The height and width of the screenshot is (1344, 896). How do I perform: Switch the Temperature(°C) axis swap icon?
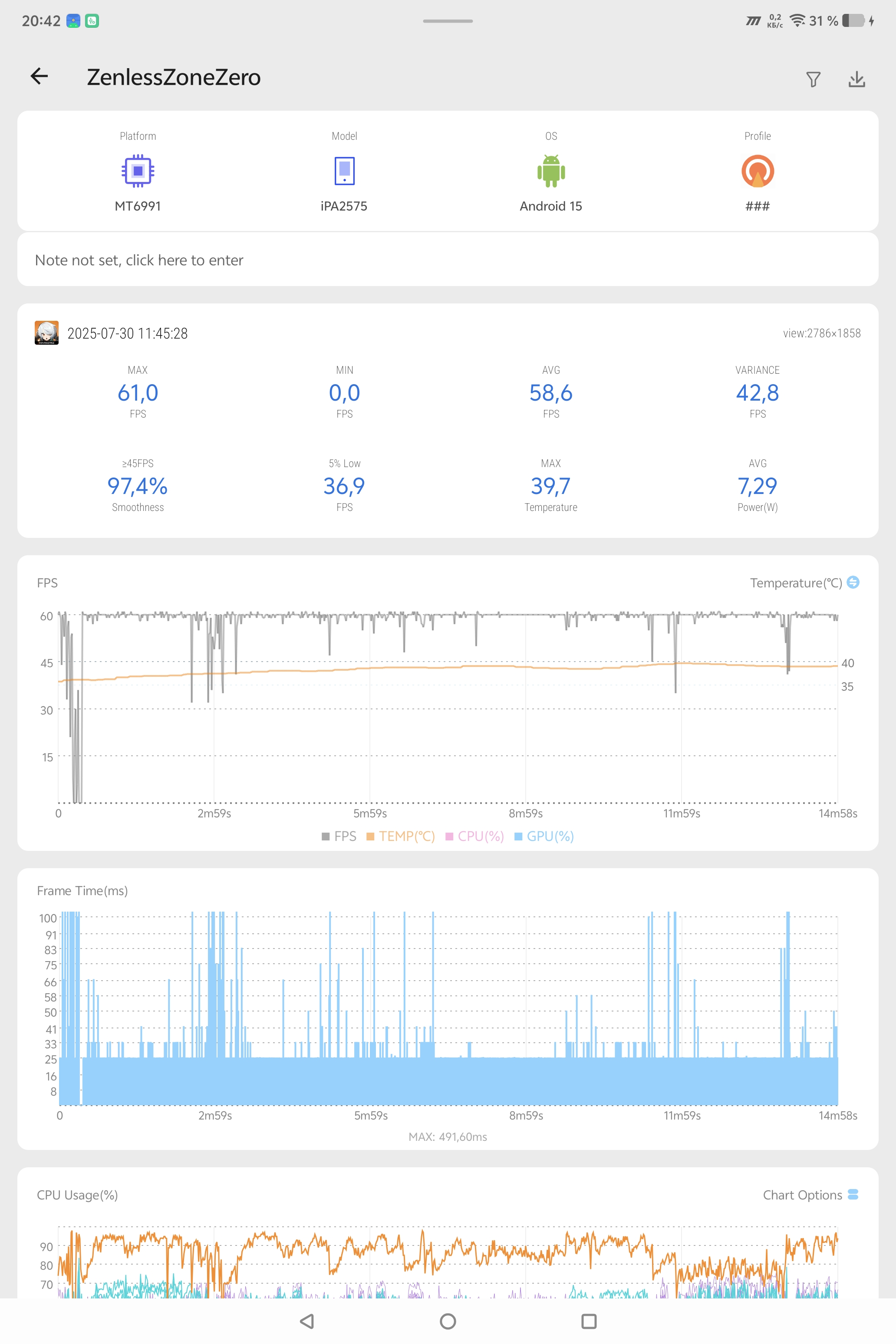853,582
